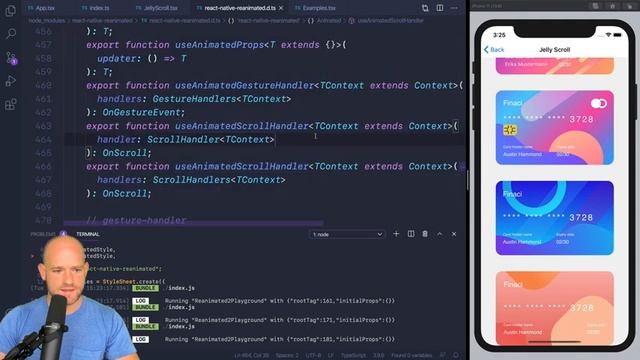Tap the pink Finaci card ending 3728
640x360 pixels.
click(x=554, y=127)
